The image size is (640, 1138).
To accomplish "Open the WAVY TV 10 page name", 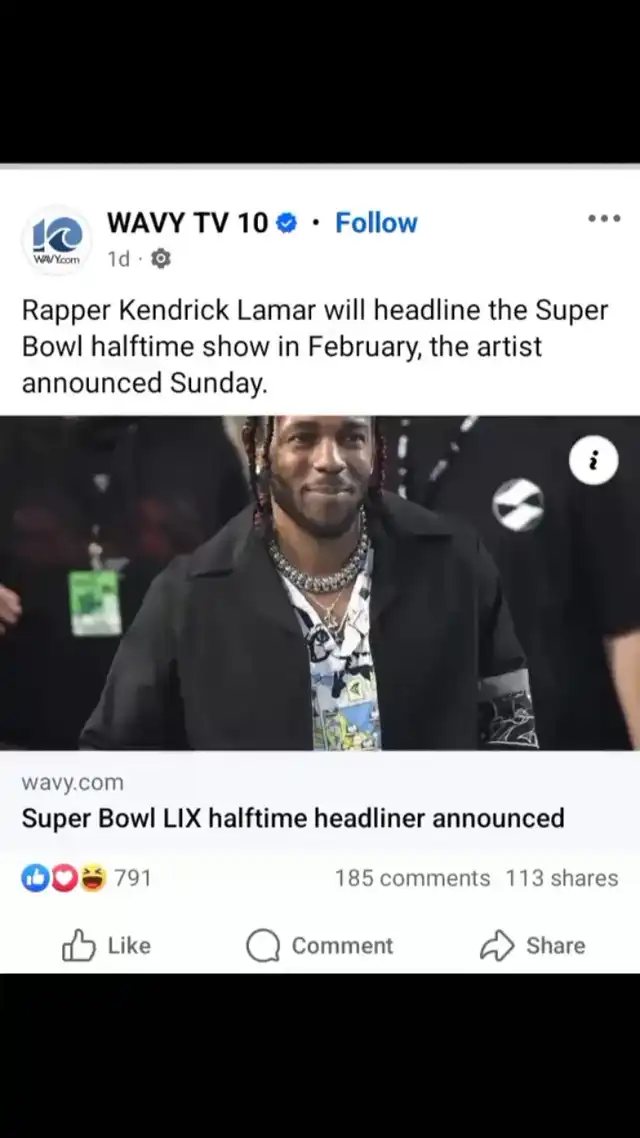I will pyautogui.click(x=188, y=223).
